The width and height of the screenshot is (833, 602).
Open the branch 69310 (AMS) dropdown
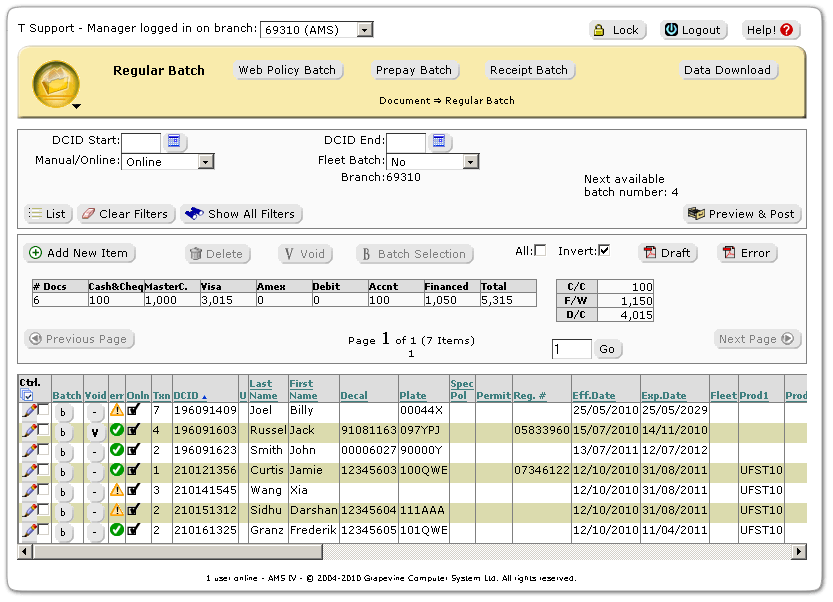pos(365,30)
